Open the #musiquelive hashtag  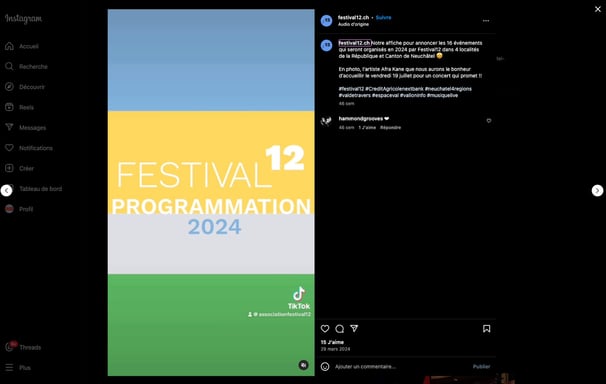[442, 95]
